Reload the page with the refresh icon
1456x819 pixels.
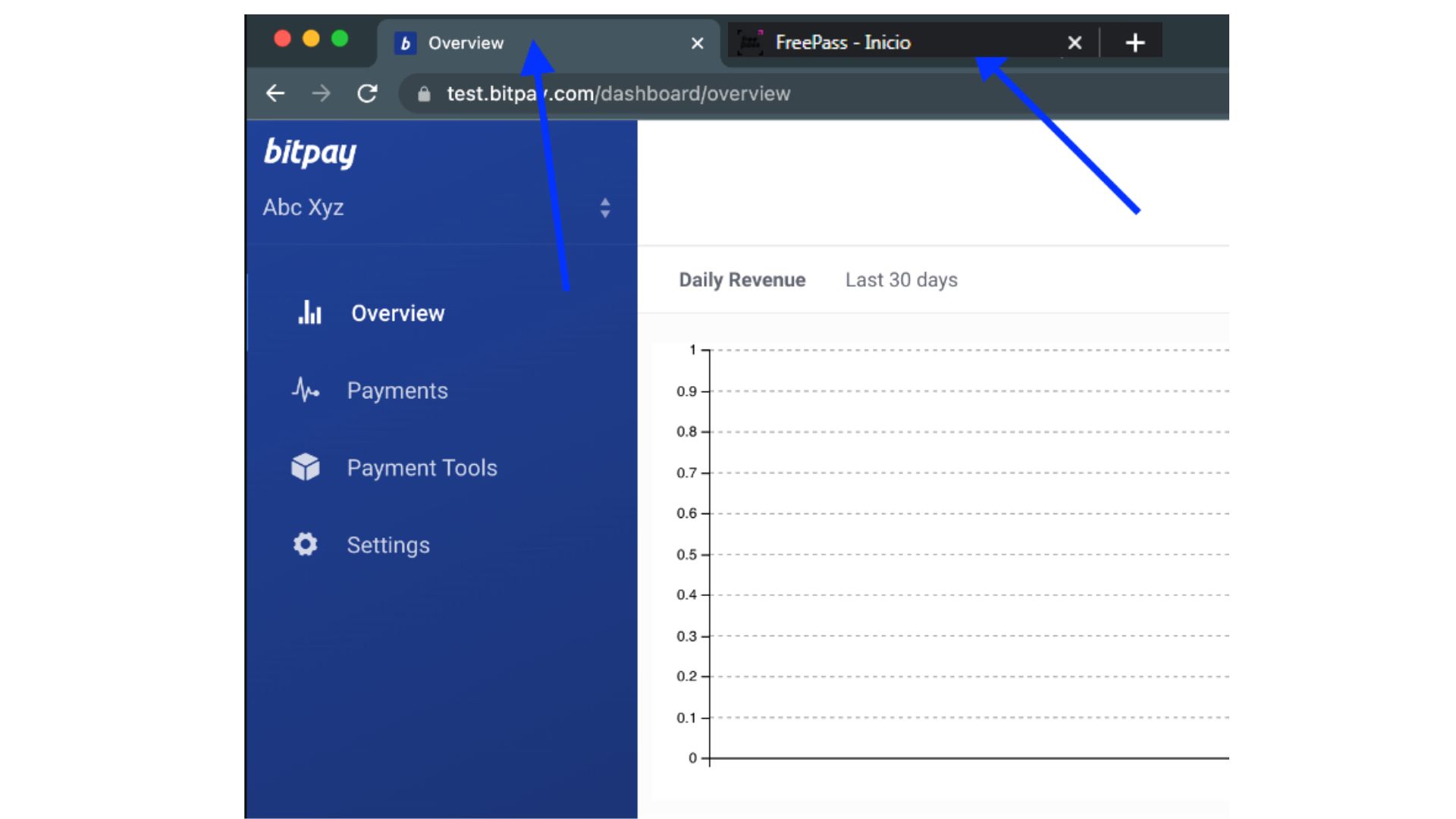368,93
